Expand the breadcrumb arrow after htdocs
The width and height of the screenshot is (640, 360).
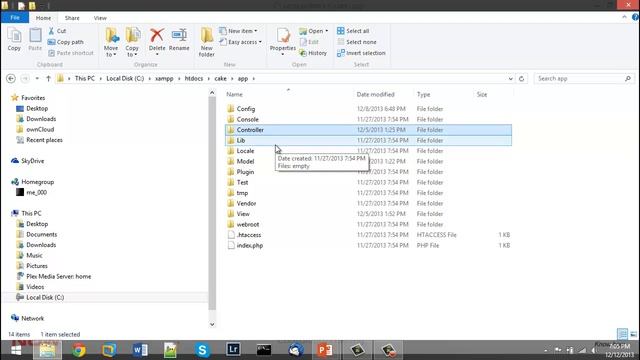pyautogui.click(x=209, y=78)
